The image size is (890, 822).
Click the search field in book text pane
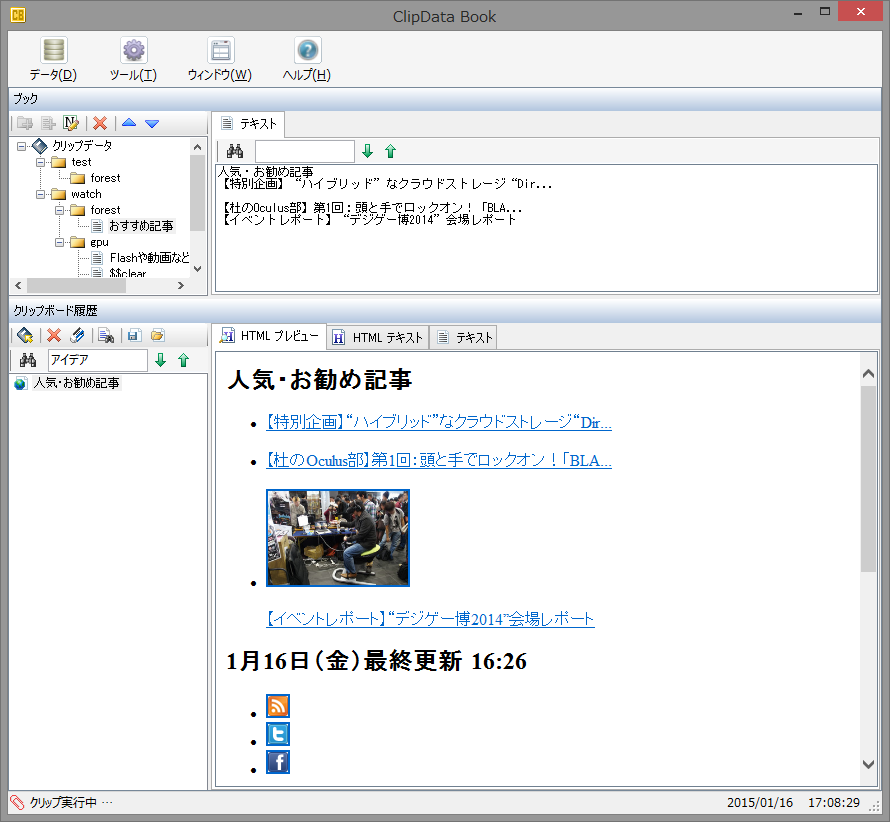305,152
